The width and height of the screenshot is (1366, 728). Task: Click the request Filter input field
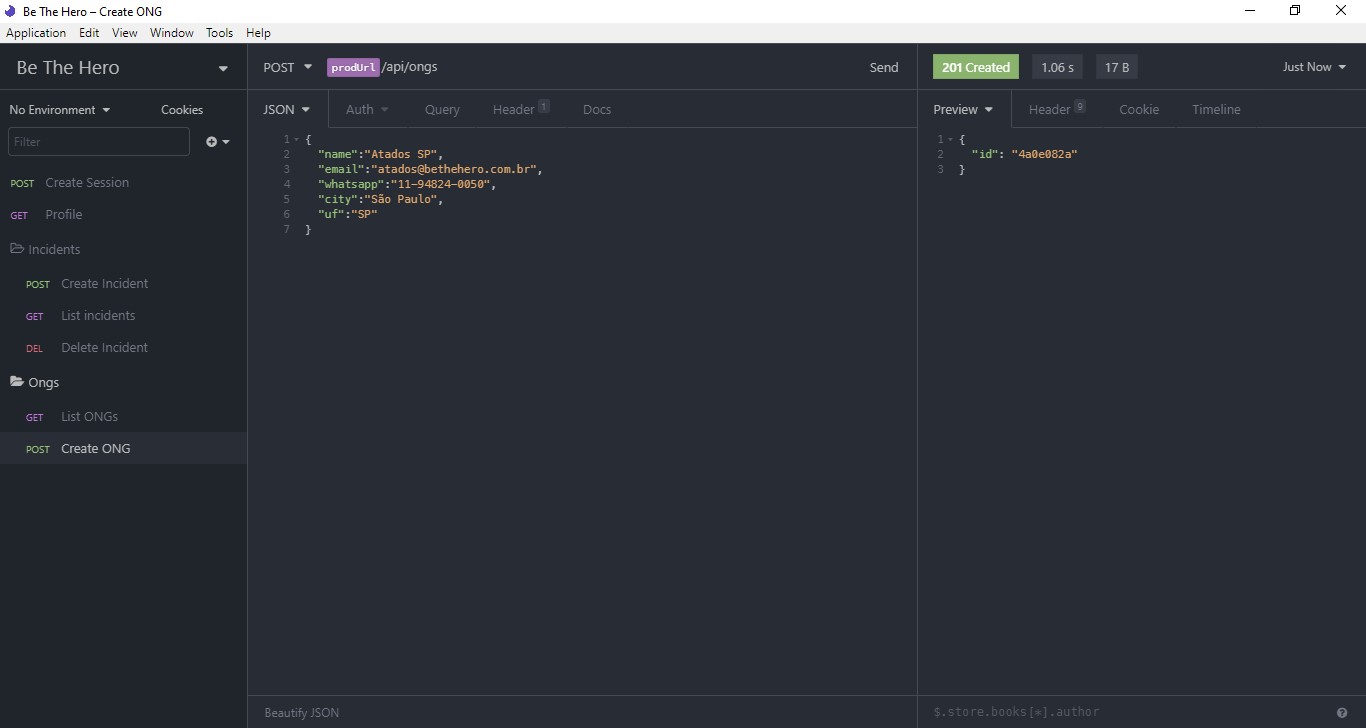[99, 141]
